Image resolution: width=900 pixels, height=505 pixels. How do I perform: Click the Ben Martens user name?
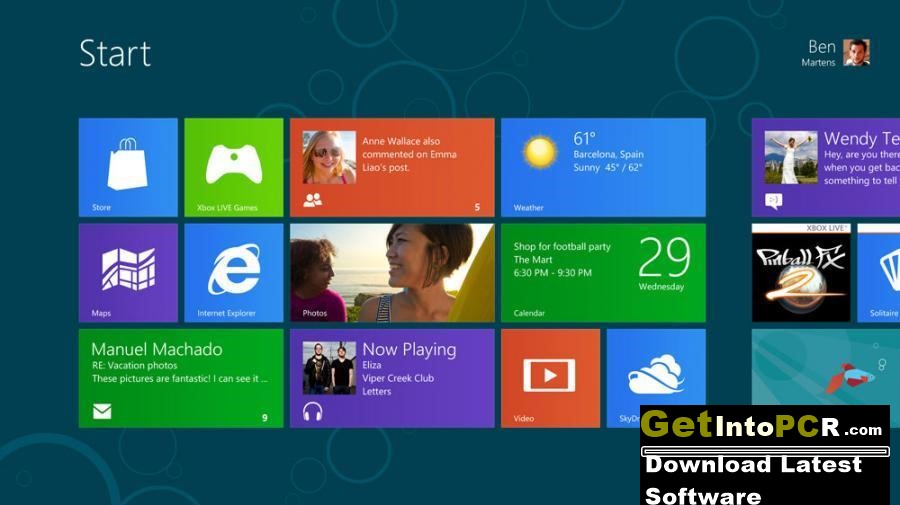[x=819, y=53]
